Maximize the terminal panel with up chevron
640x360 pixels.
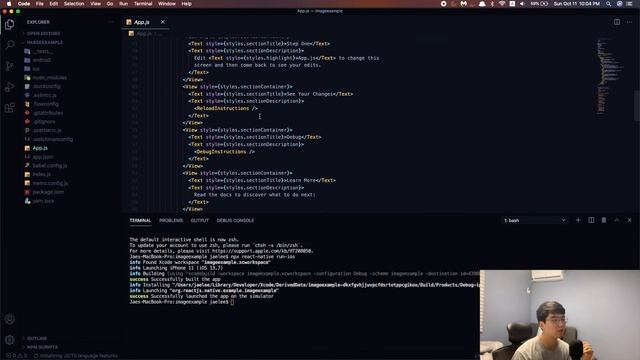617,220
